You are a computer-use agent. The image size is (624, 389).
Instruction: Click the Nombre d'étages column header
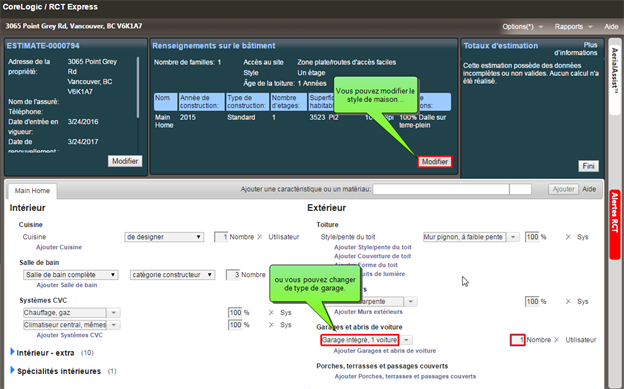289,102
